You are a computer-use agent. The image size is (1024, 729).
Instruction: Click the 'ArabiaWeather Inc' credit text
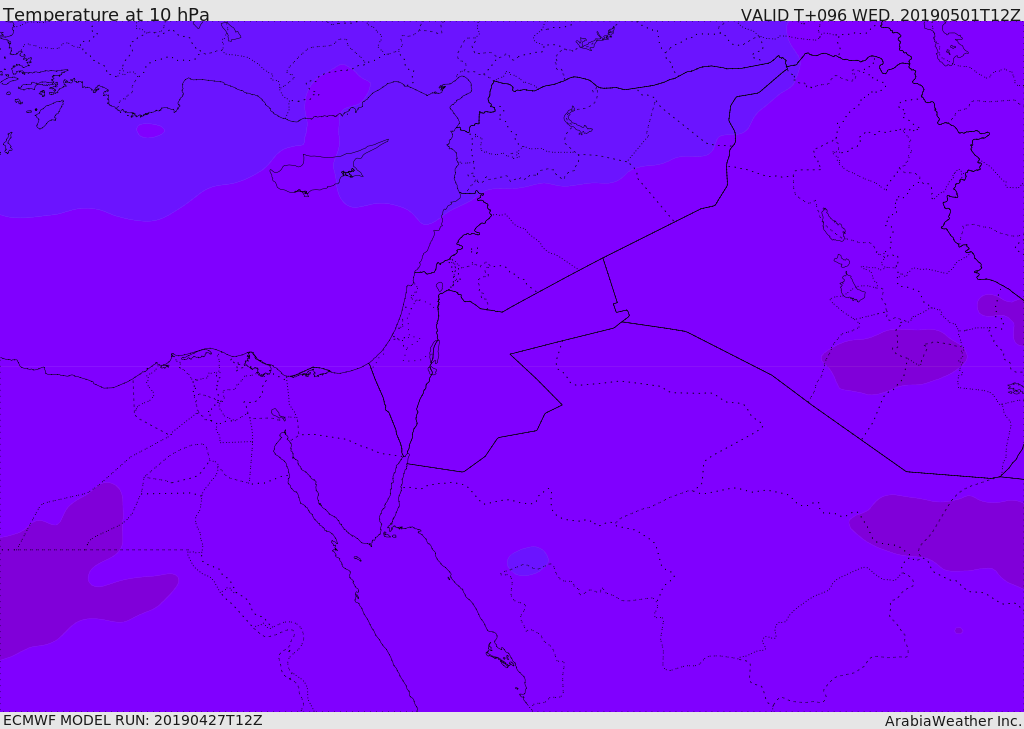point(952,721)
